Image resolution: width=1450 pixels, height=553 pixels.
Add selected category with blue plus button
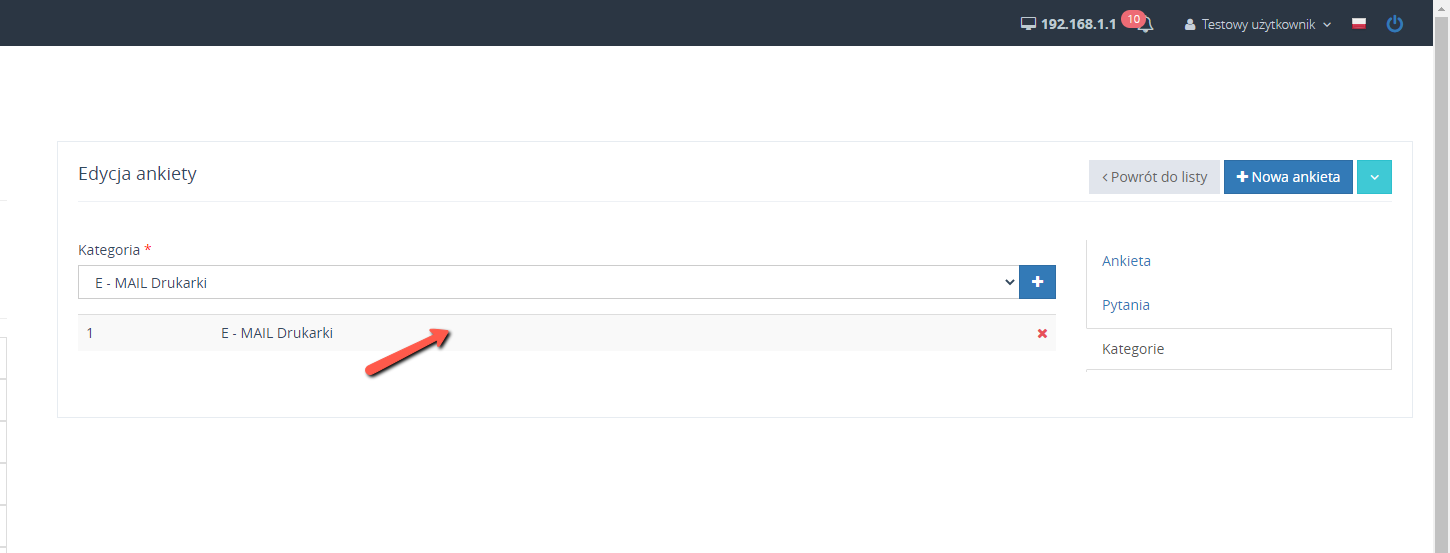point(1037,282)
